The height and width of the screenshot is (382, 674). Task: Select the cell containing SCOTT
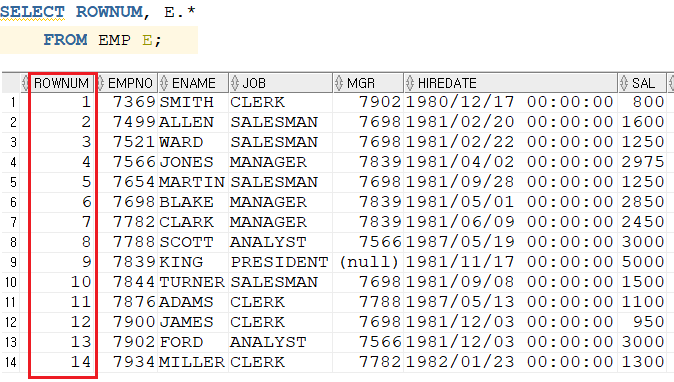[x=193, y=242]
